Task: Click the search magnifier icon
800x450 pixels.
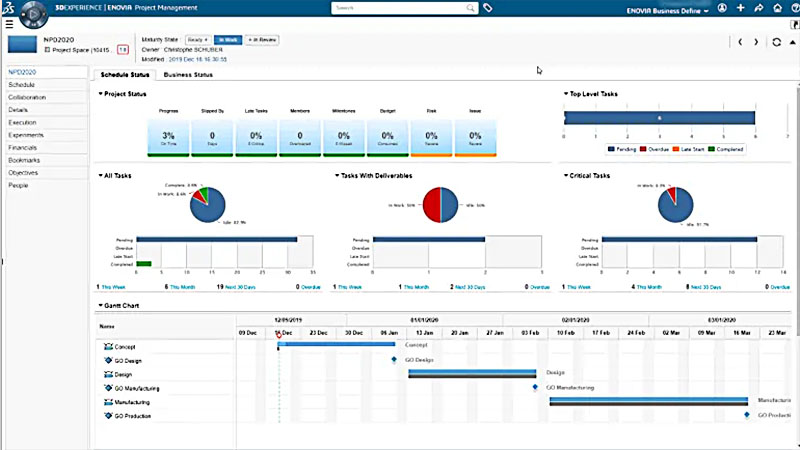Action: coord(470,8)
